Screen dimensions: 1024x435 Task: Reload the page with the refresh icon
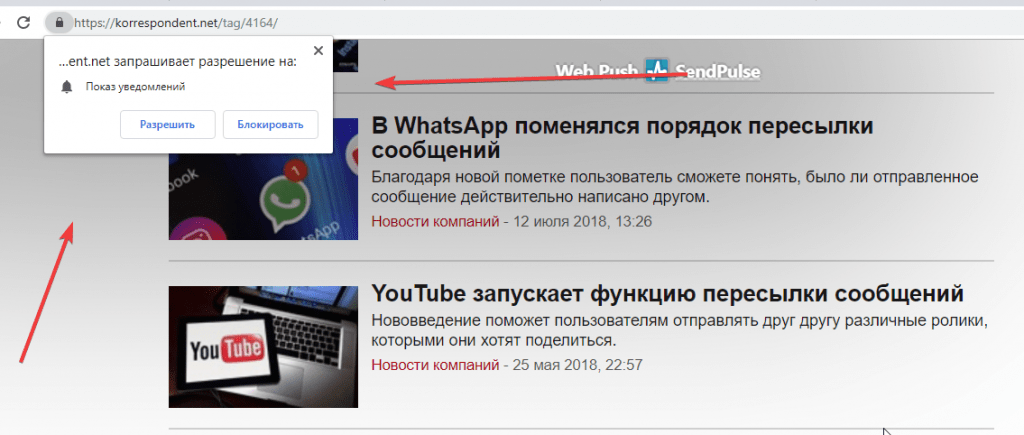point(24,23)
